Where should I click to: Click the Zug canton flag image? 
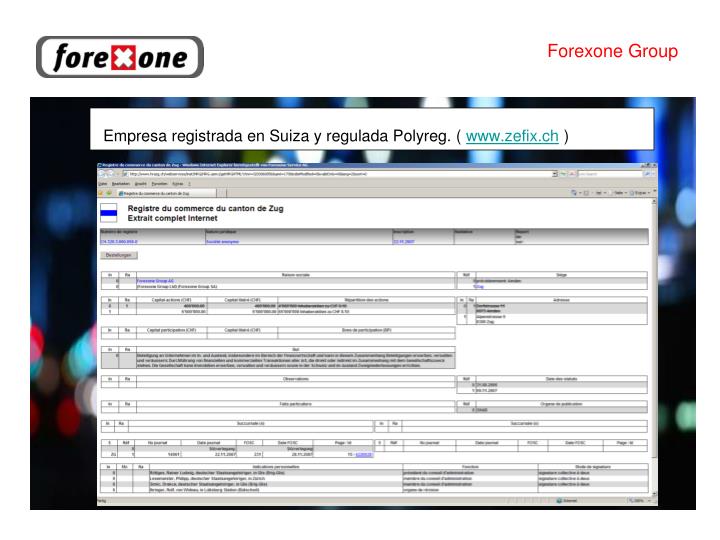(108, 213)
